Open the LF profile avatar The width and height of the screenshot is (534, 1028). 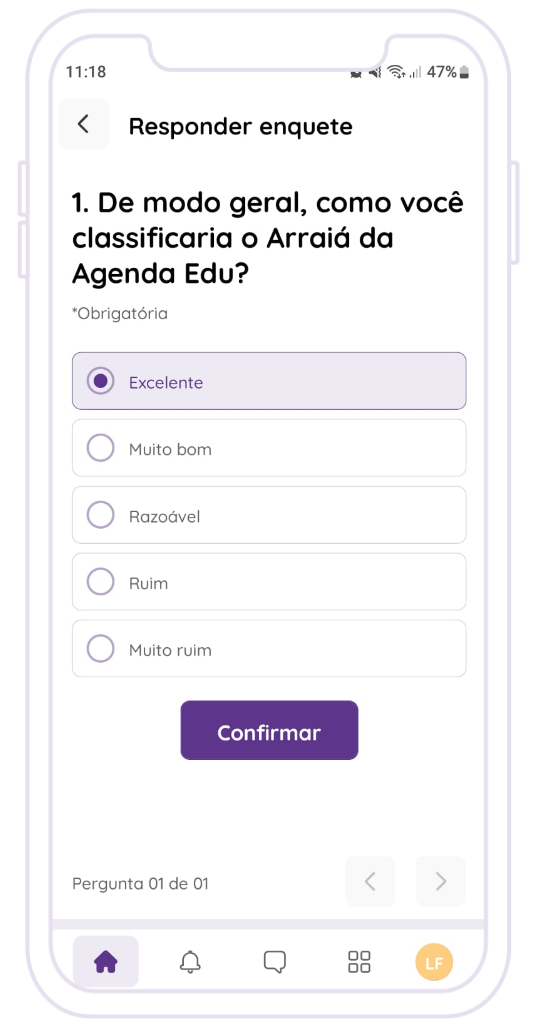(x=434, y=962)
